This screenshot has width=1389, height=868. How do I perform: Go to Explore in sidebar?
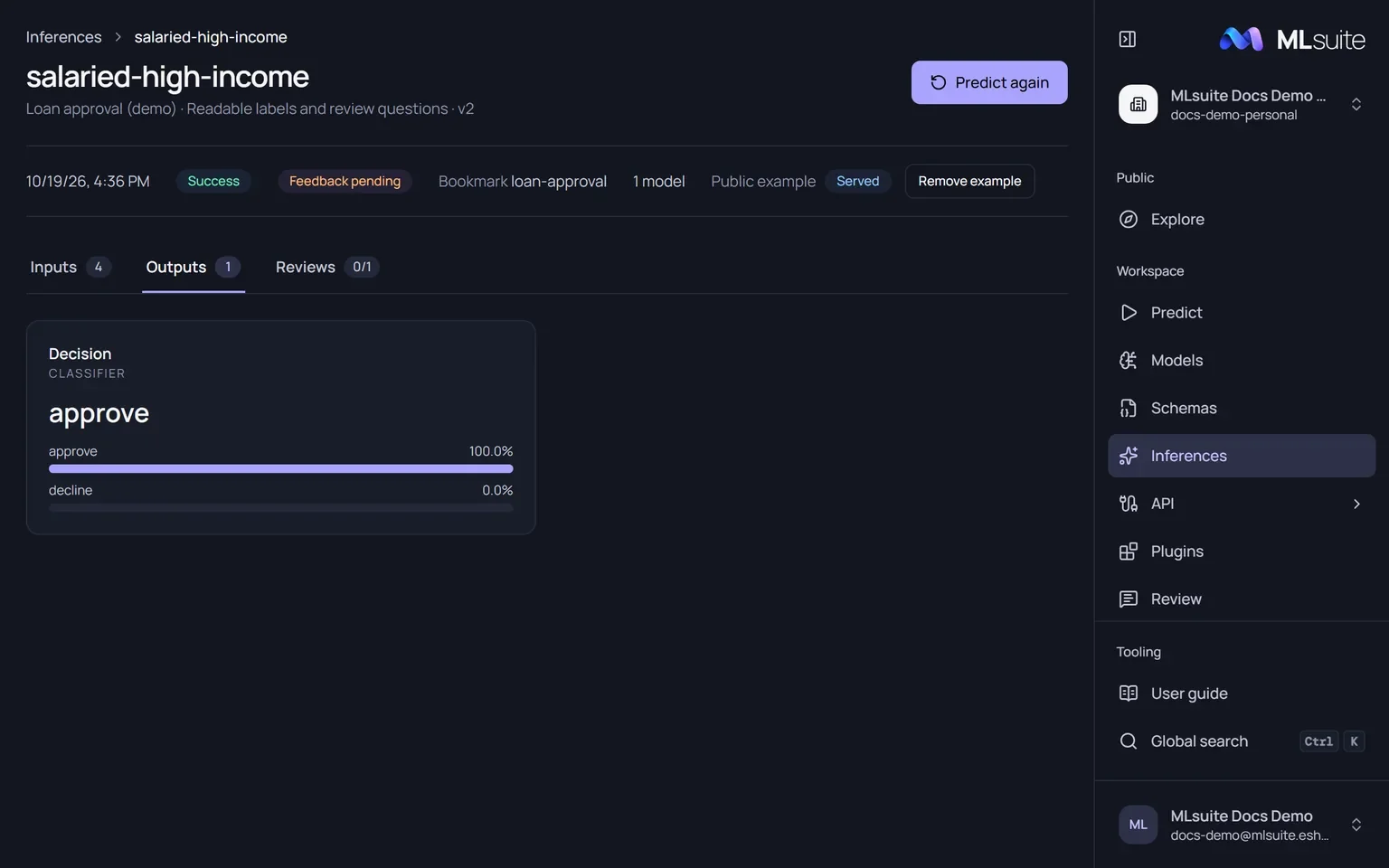tap(1242, 219)
